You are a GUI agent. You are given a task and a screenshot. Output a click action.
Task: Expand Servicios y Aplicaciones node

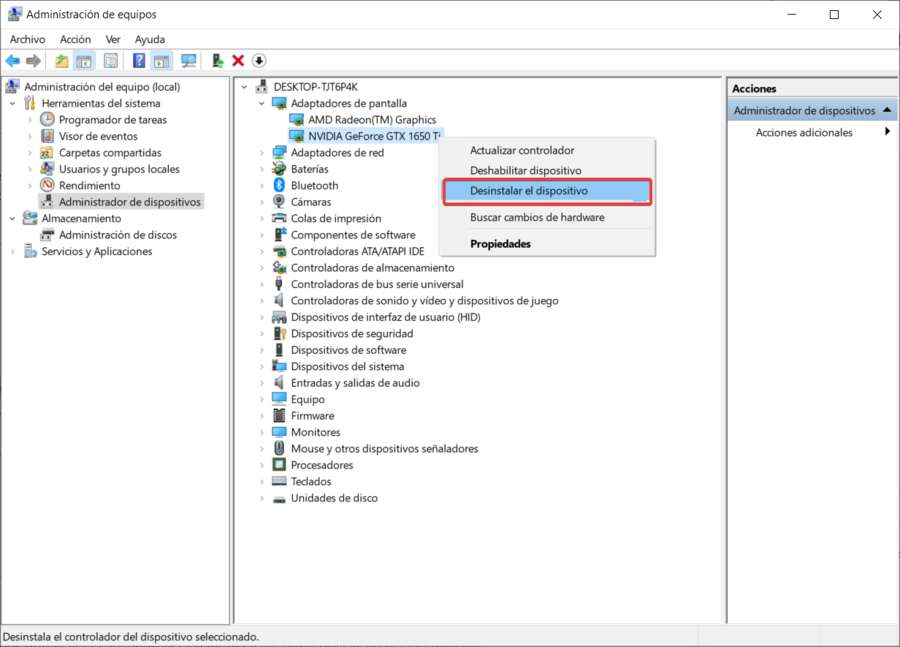[13, 251]
